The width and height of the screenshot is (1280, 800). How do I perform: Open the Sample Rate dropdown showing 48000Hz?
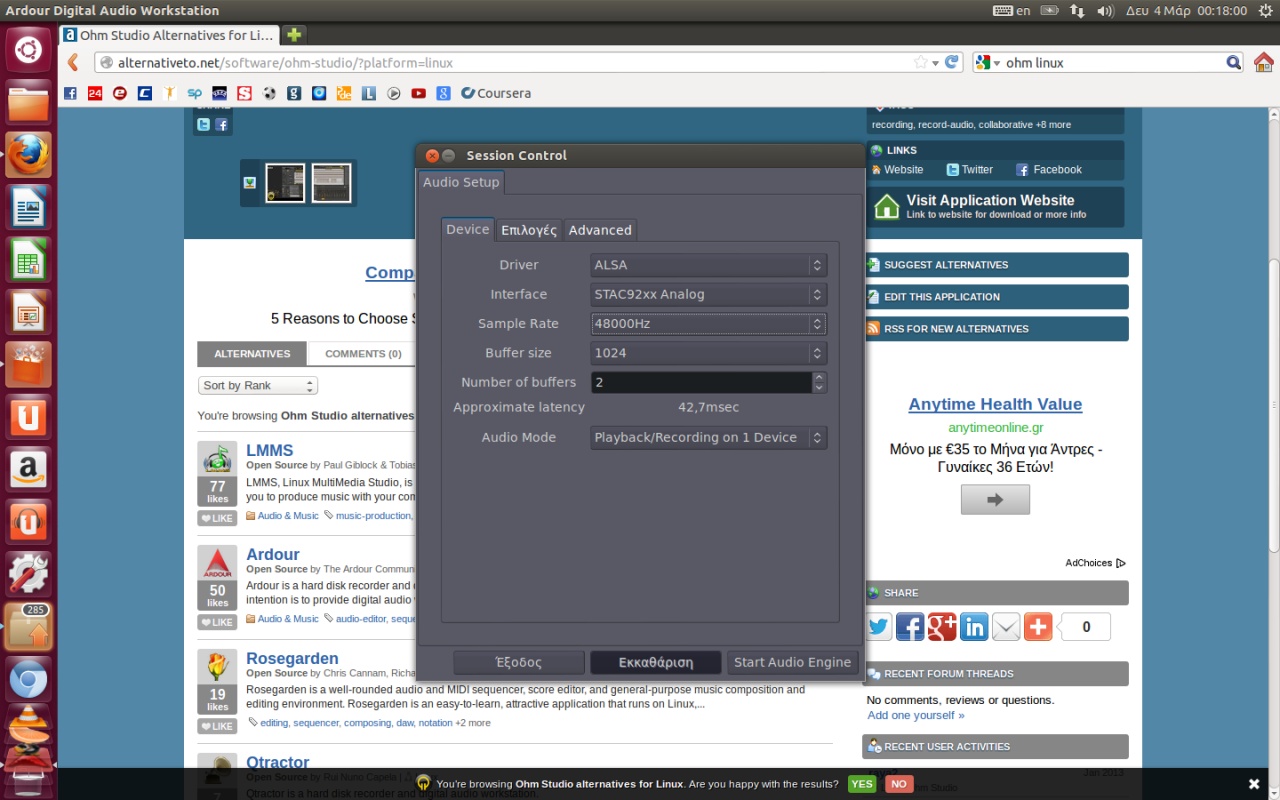(708, 324)
